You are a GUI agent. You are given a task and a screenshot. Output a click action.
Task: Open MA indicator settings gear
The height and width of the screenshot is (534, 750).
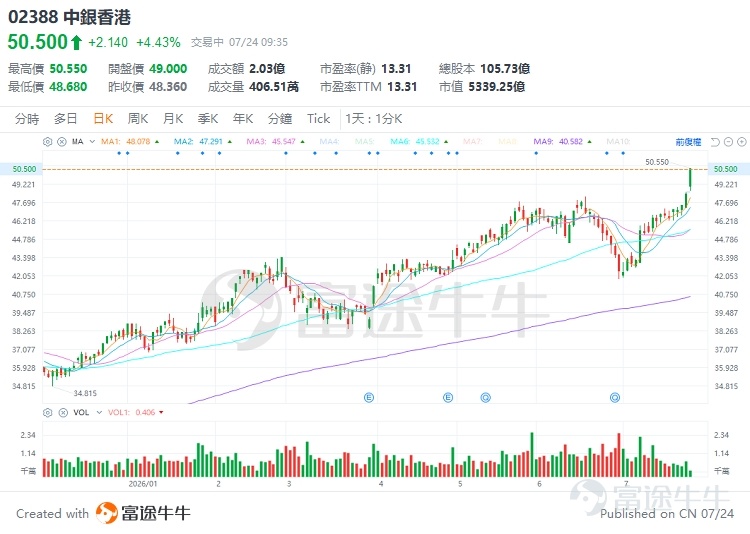(47, 142)
